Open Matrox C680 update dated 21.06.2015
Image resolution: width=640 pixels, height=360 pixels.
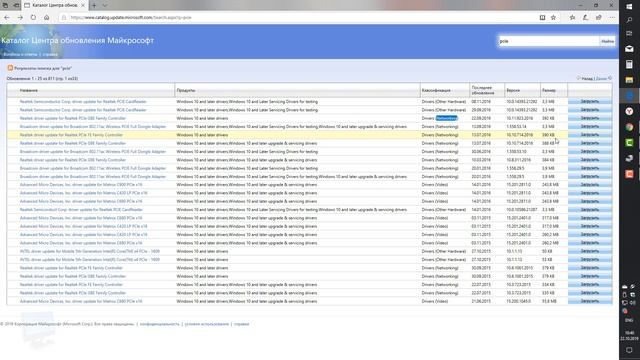click(x=81, y=301)
